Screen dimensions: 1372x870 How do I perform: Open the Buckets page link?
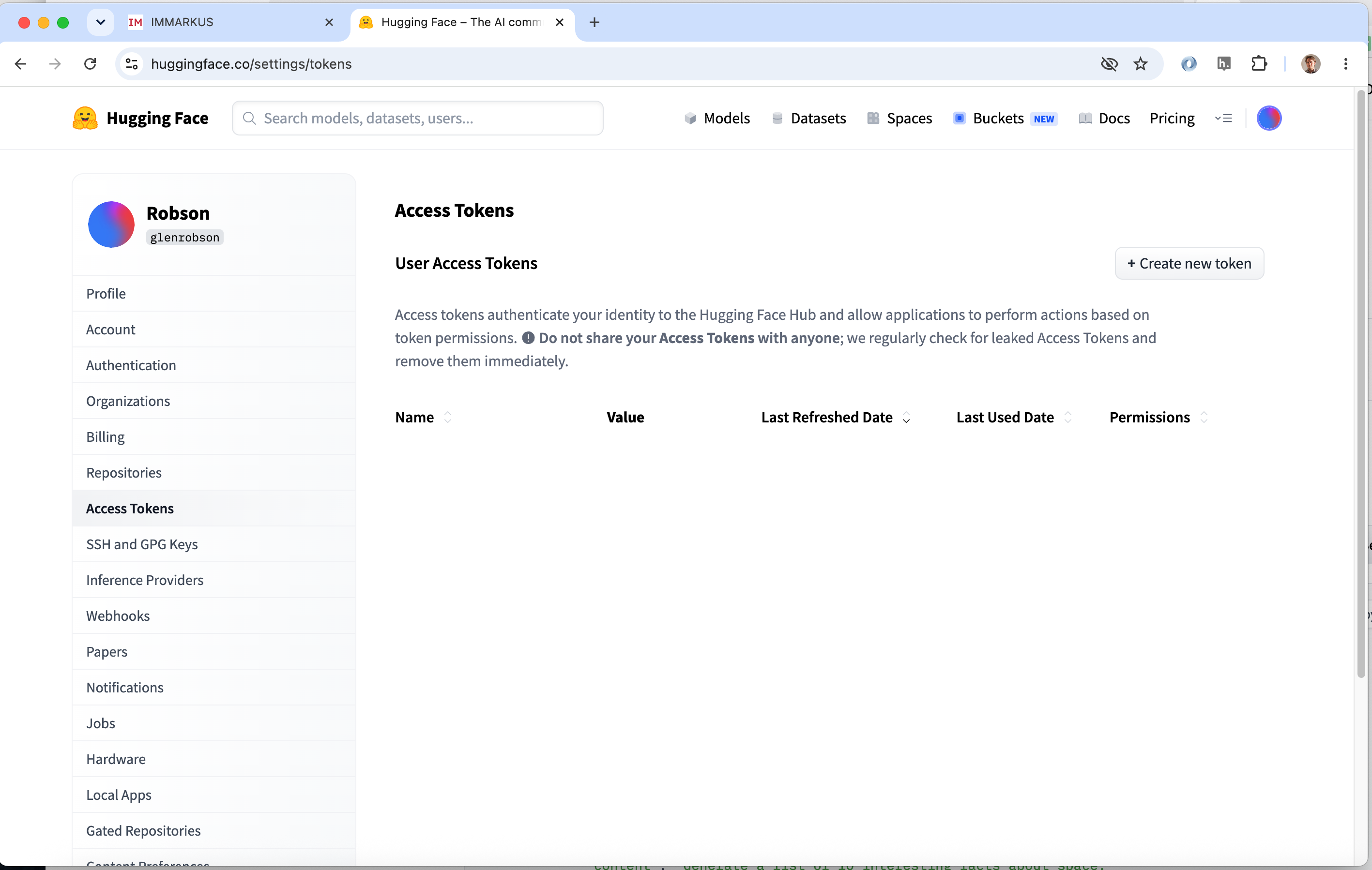pos(998,119)
